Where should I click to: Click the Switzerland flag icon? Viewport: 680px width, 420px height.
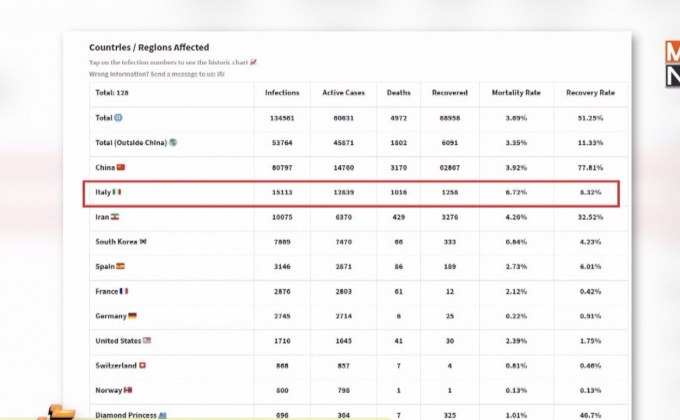(142, 365)
